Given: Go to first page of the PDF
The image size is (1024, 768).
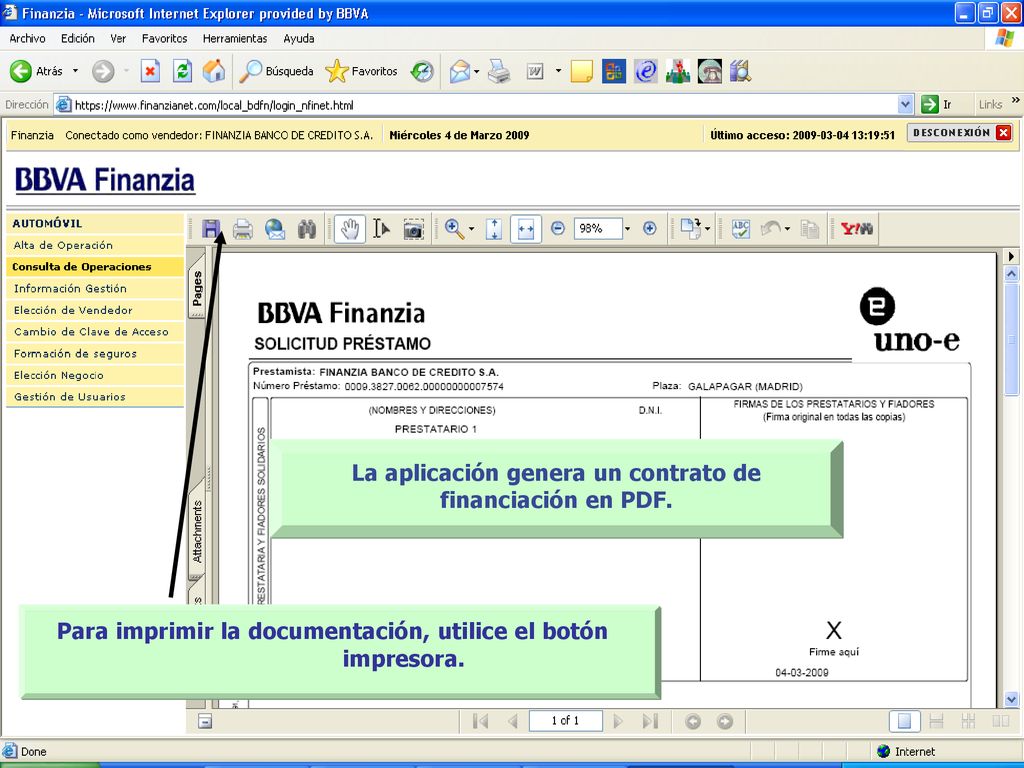Looking at the screenshot, I should pyautogui.click(x=480, y=721).
